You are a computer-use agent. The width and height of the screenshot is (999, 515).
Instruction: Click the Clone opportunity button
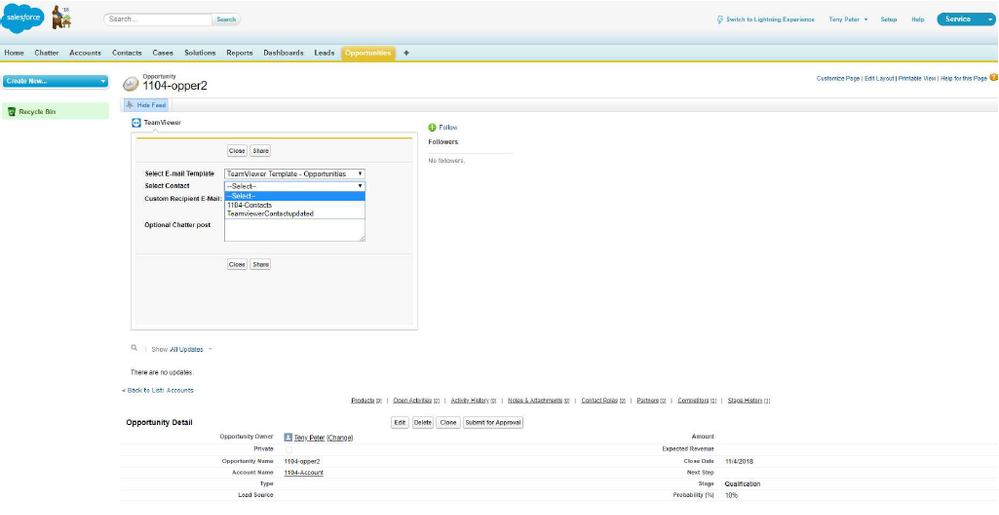(448, 423)
